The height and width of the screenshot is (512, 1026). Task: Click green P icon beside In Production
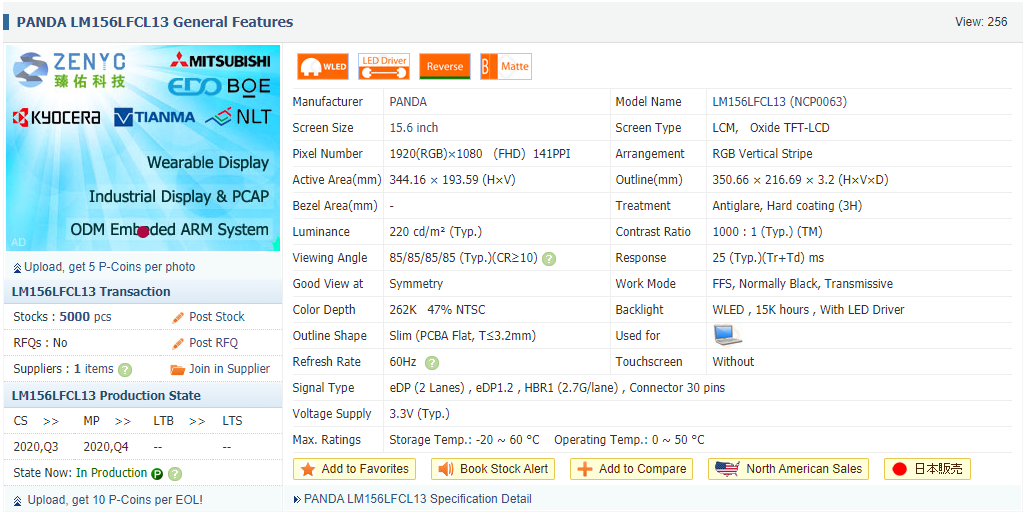[x=157, y=474]
